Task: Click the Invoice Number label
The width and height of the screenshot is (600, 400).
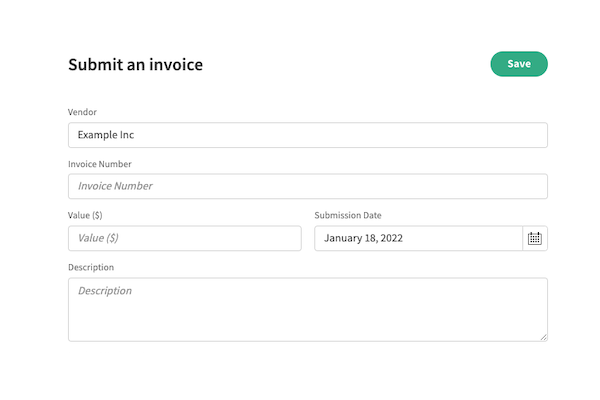Action: [100, 164]
